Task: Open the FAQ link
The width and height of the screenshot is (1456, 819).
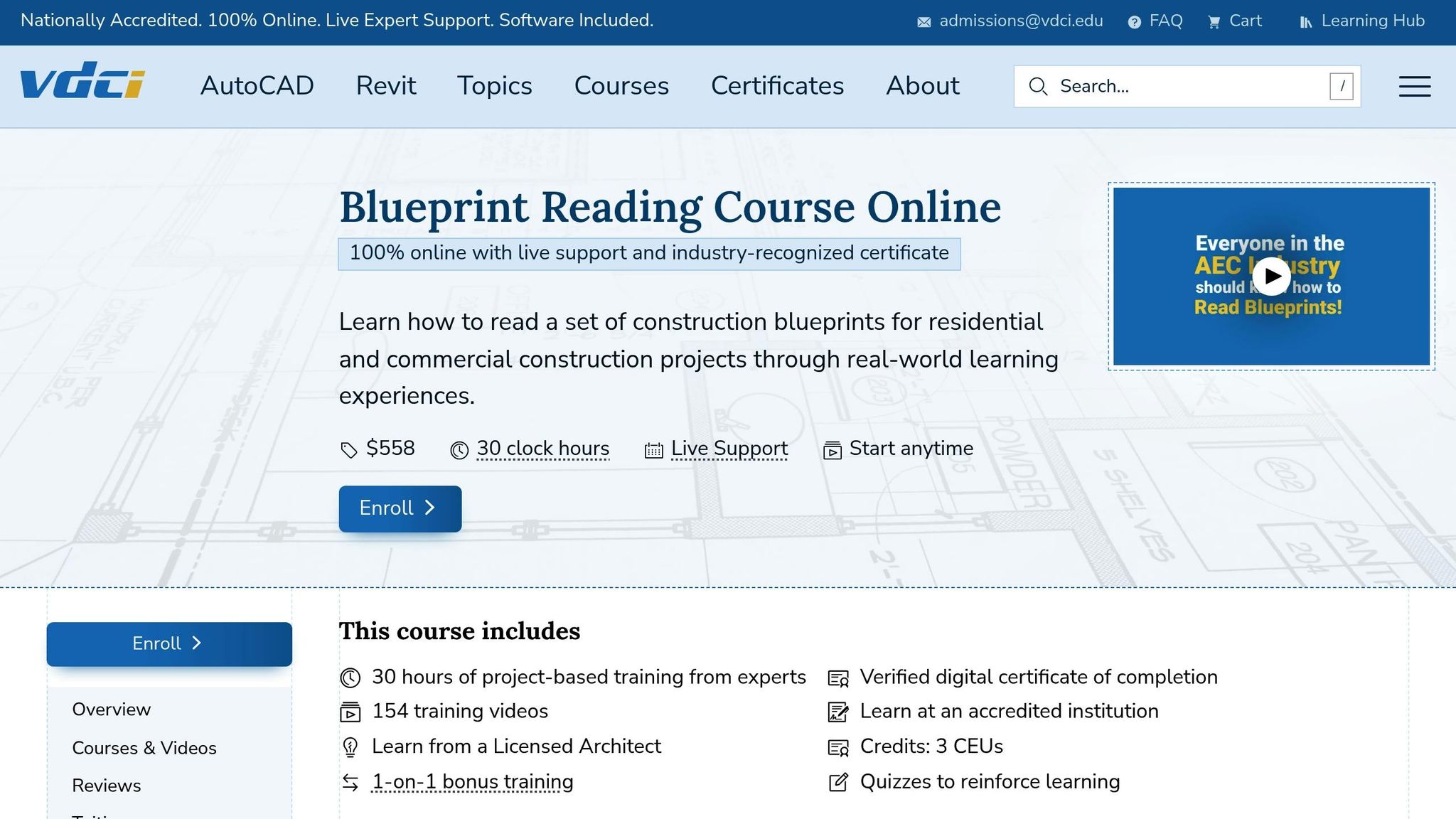Action: point(1166,21)
